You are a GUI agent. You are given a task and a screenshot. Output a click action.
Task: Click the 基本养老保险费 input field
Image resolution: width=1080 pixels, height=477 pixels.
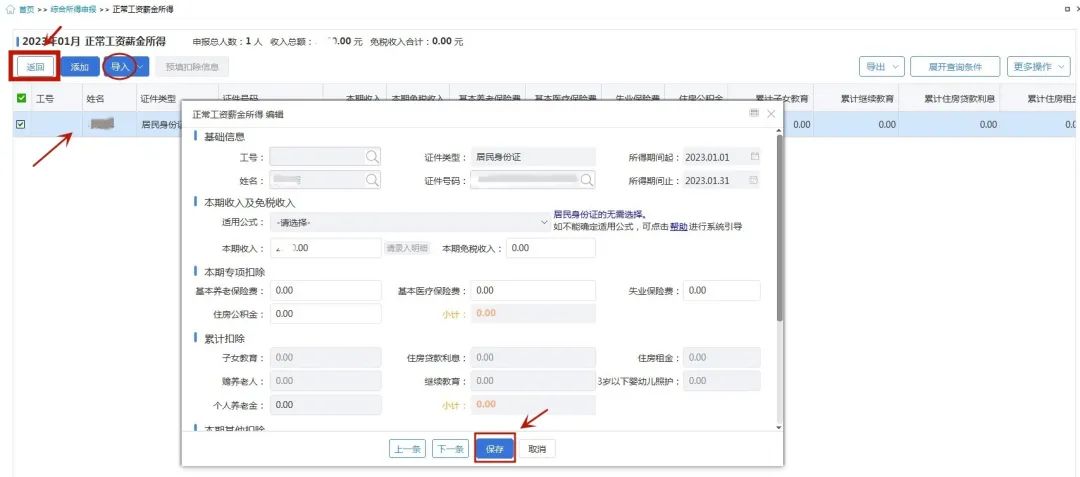(327, 290)
